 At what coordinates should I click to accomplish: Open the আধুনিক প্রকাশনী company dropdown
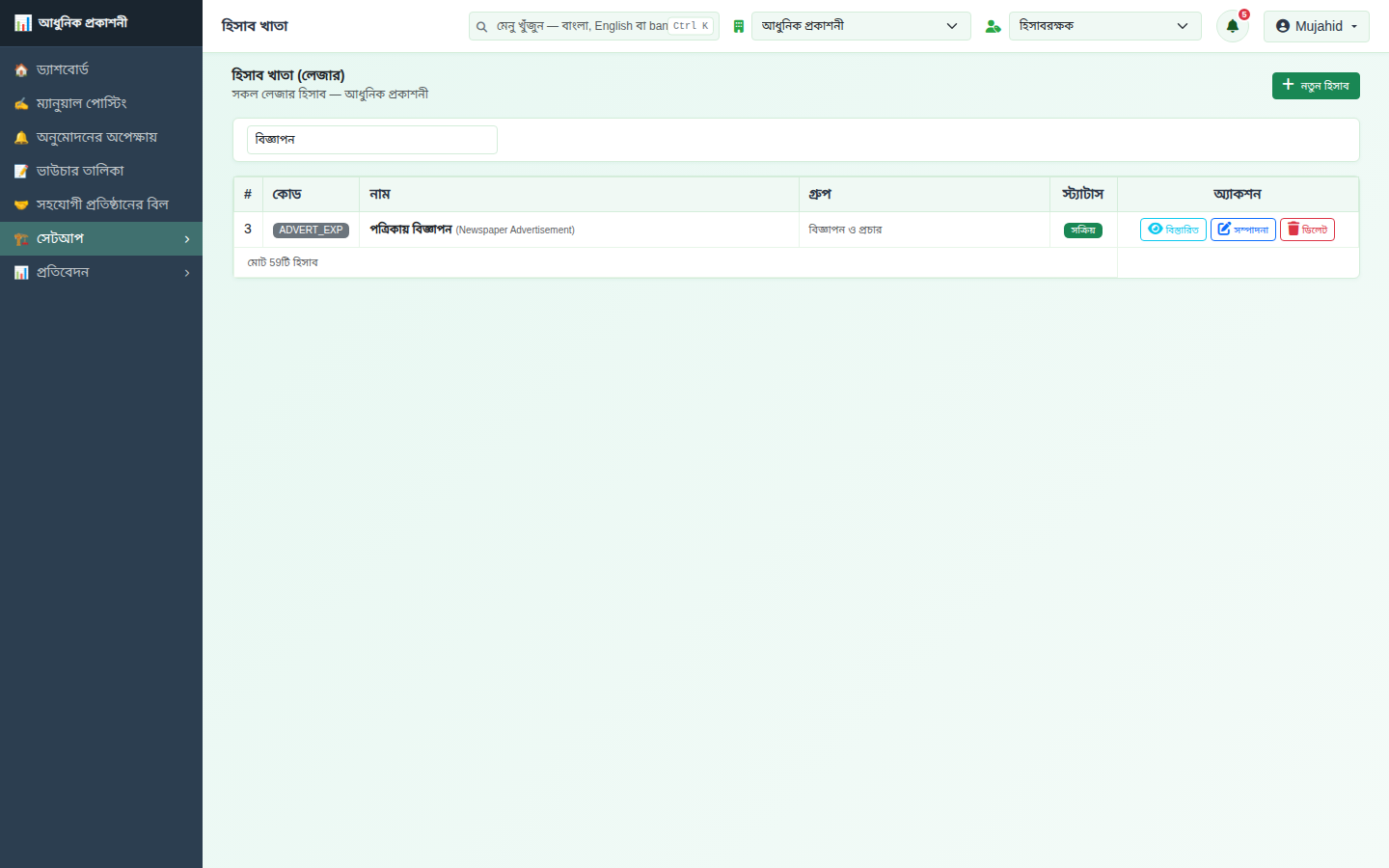(861, 26)
